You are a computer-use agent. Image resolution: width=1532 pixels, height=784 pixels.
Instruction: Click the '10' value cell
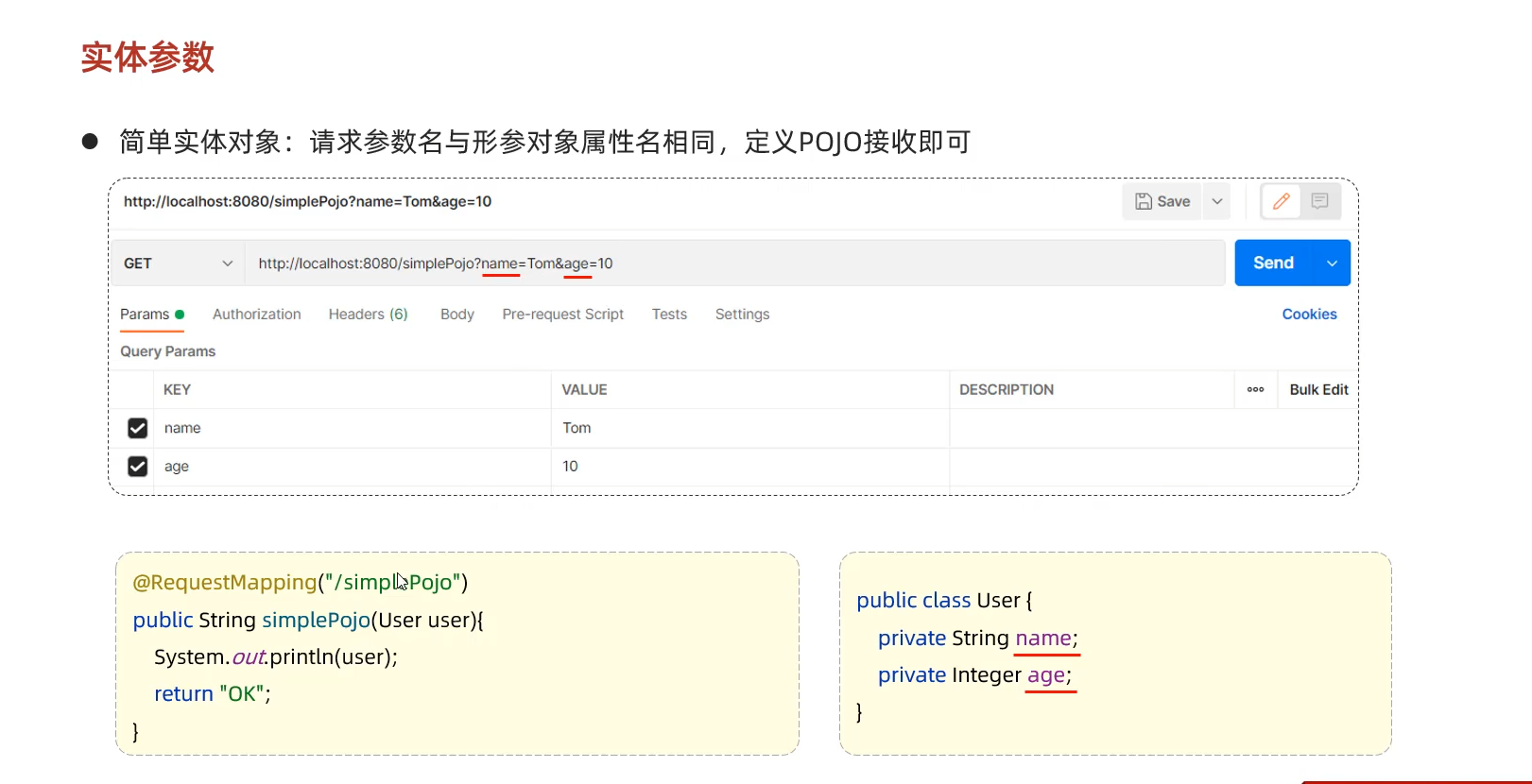click(750, 467)
